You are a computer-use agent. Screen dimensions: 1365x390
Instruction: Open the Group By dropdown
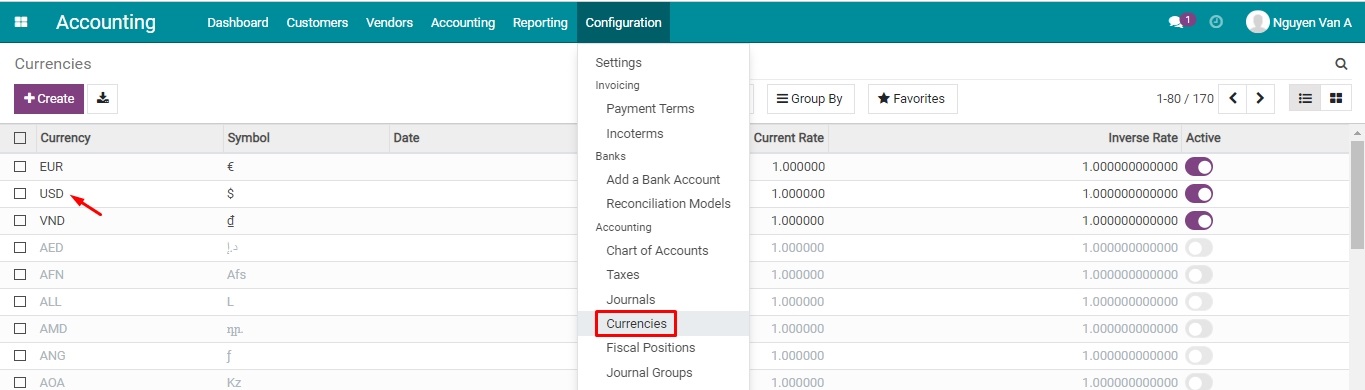click(810, 99)
